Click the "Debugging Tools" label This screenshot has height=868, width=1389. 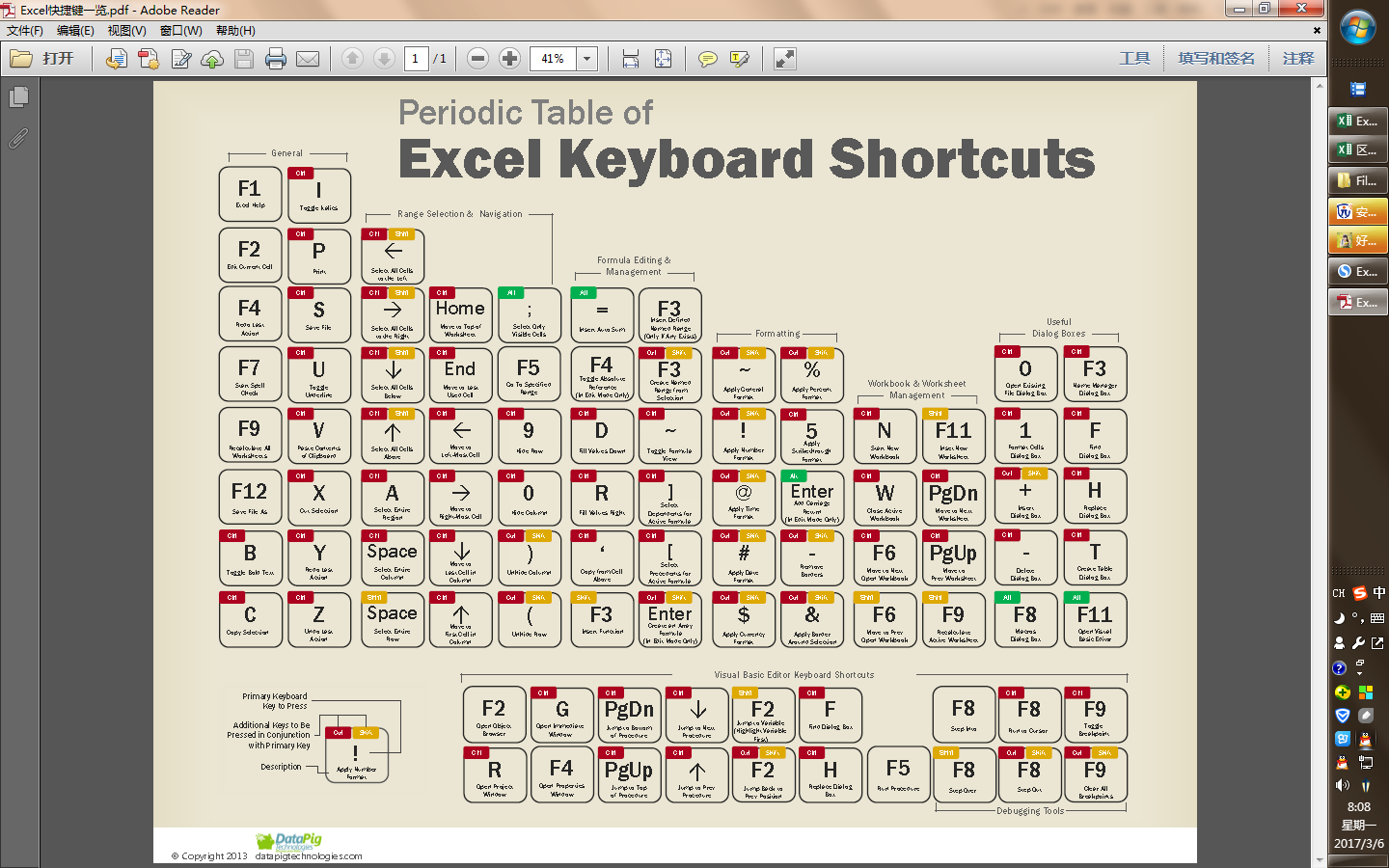pos(1030,811)
